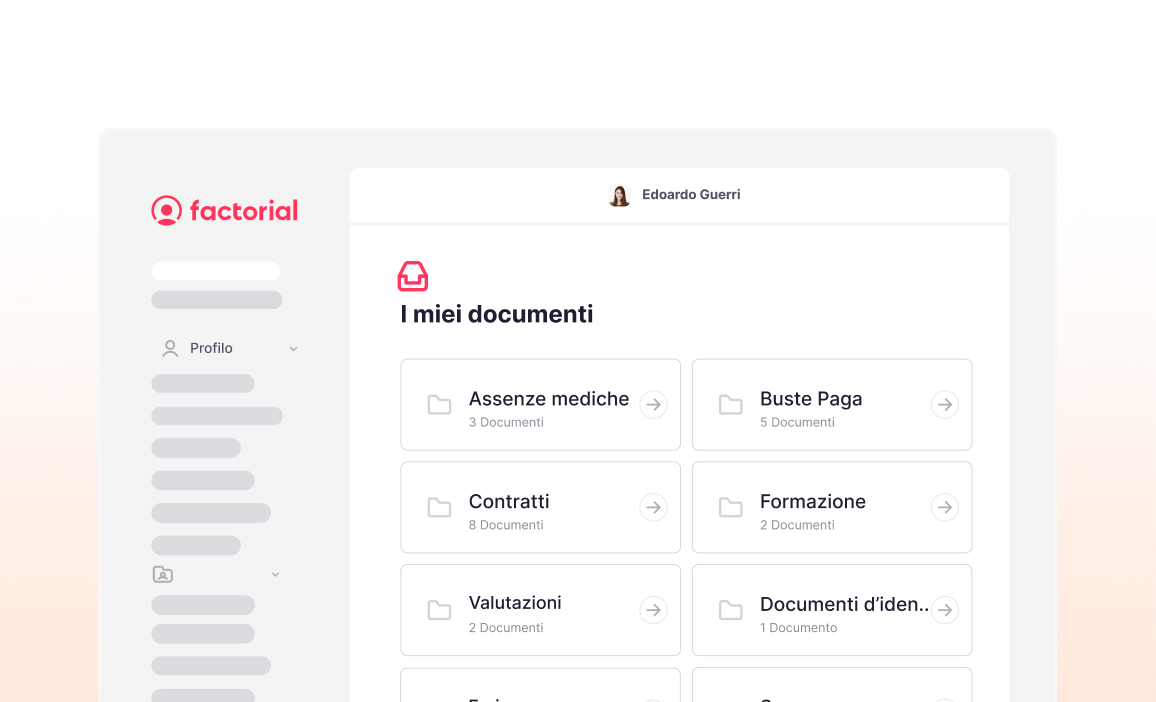Click the Edoardo Guerri user name
1156x702 pixels.
[691, 195]
